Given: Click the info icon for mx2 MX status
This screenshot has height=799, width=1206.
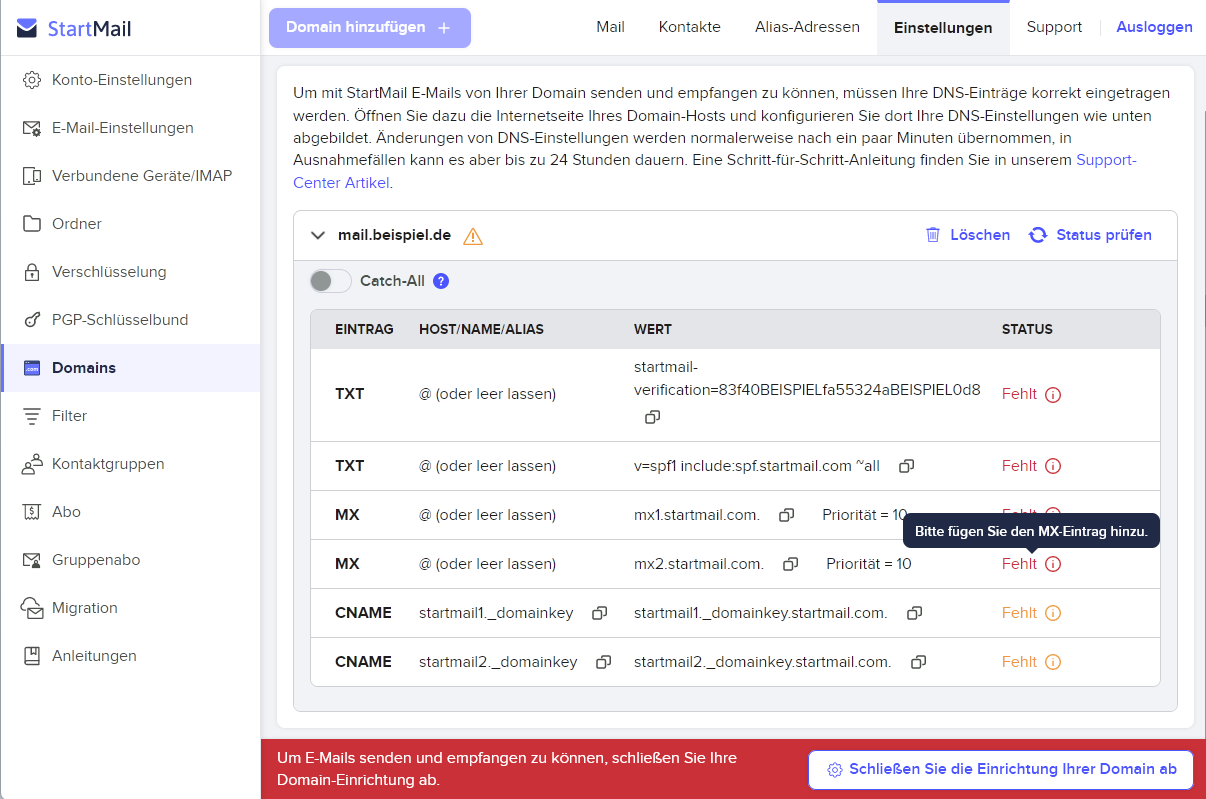Looking at the screenshot, I should [x=1053, y=564].
